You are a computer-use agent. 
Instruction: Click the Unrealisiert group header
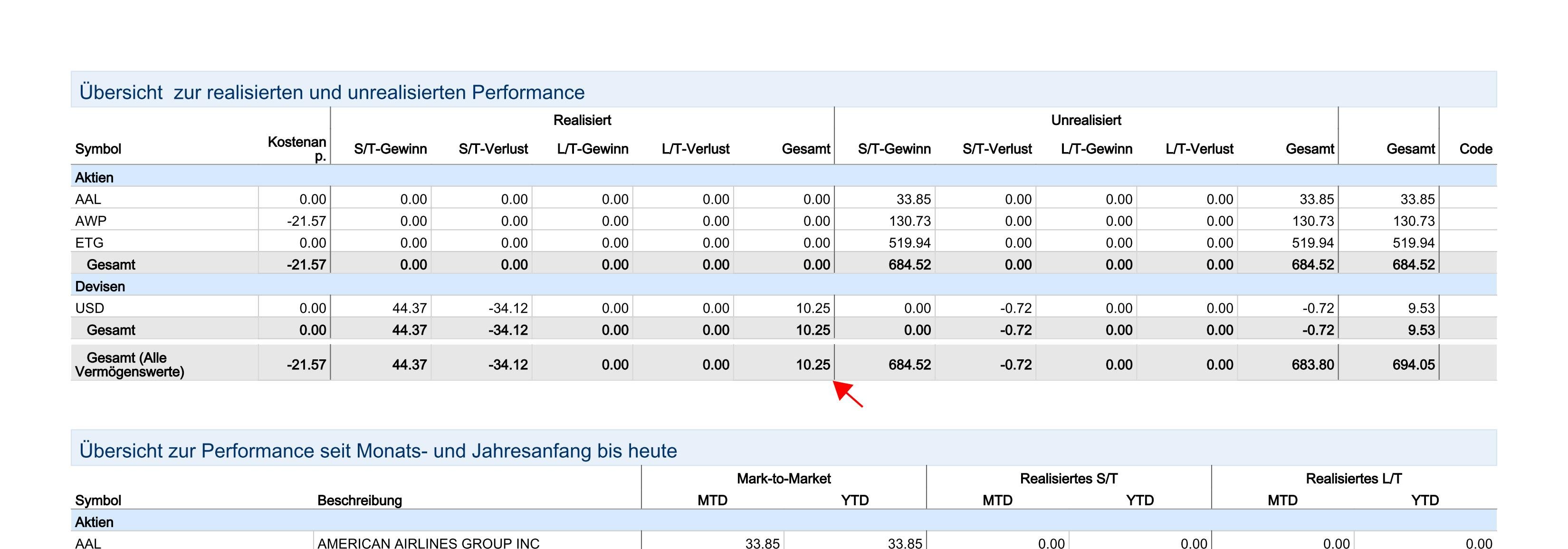pos(1085,120)
